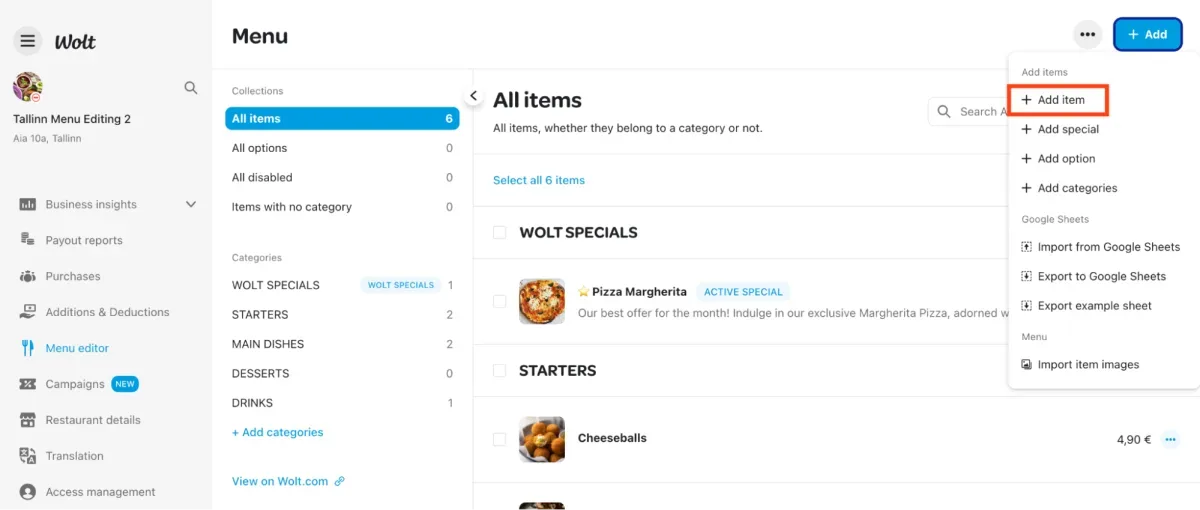
Task: Check the Pizza Margherita item checkbox
Action: coord(499,301)
